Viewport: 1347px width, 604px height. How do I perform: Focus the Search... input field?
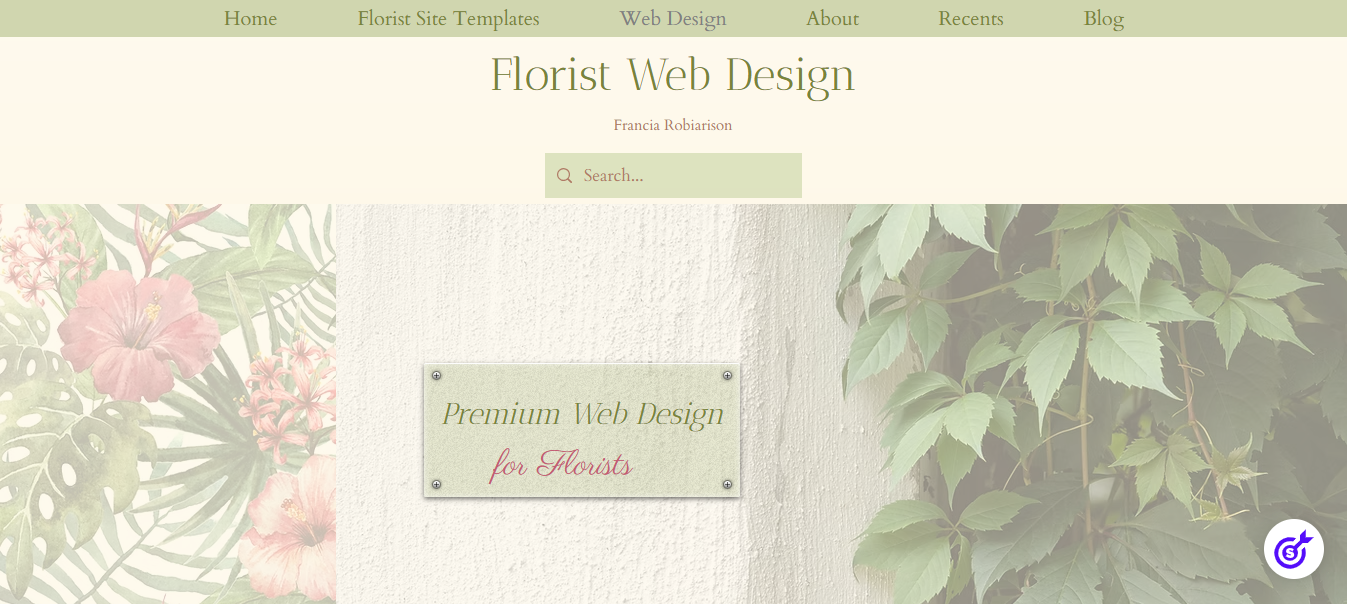point(673,175)
